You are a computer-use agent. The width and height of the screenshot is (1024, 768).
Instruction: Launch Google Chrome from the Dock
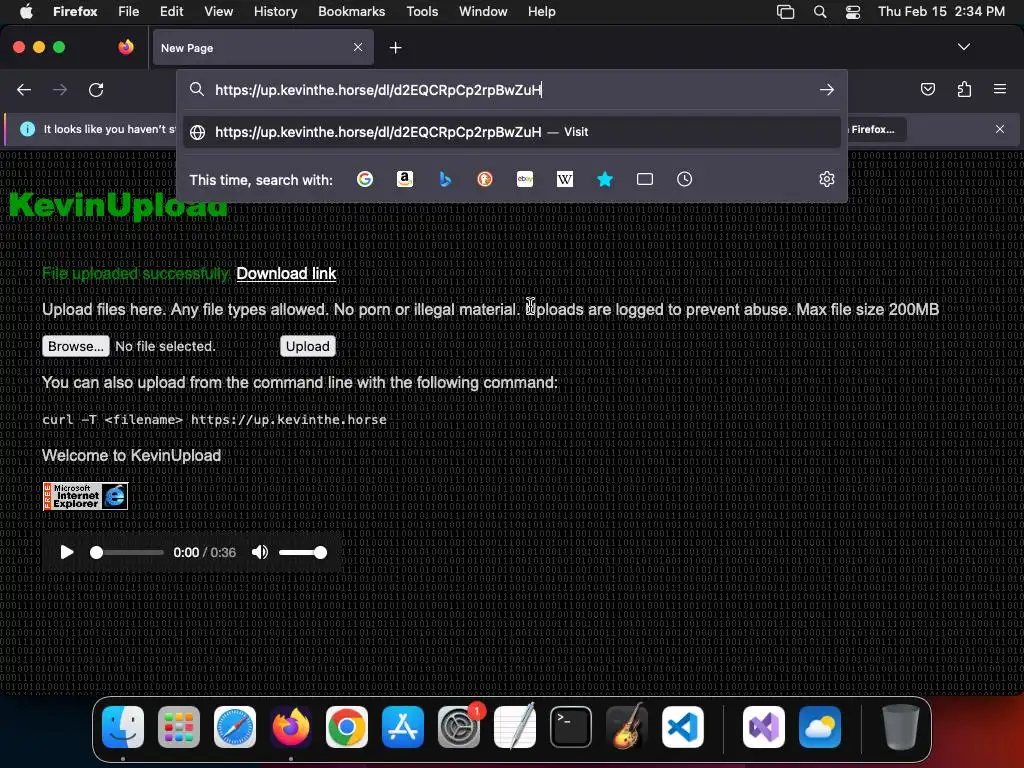point(347,727)
